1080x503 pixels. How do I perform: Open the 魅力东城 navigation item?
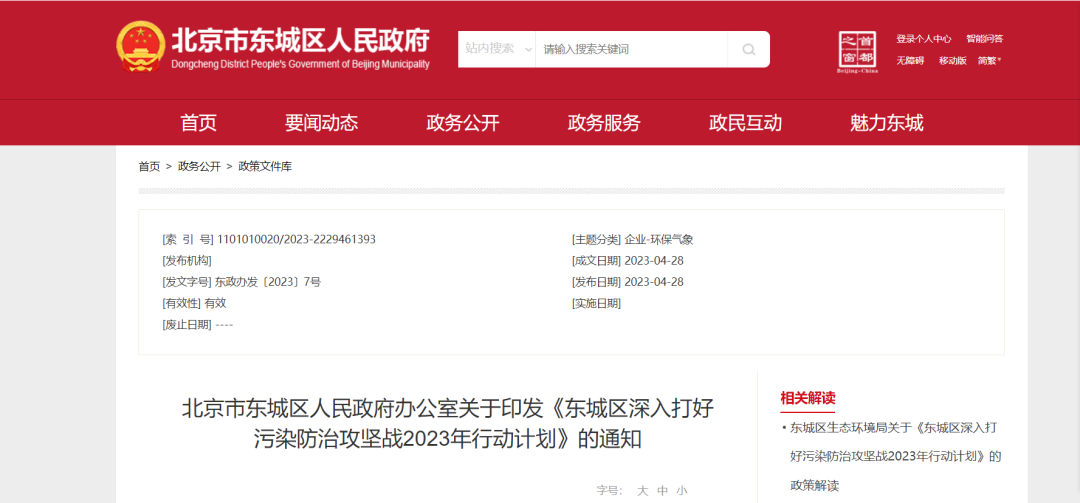[886, 123]
